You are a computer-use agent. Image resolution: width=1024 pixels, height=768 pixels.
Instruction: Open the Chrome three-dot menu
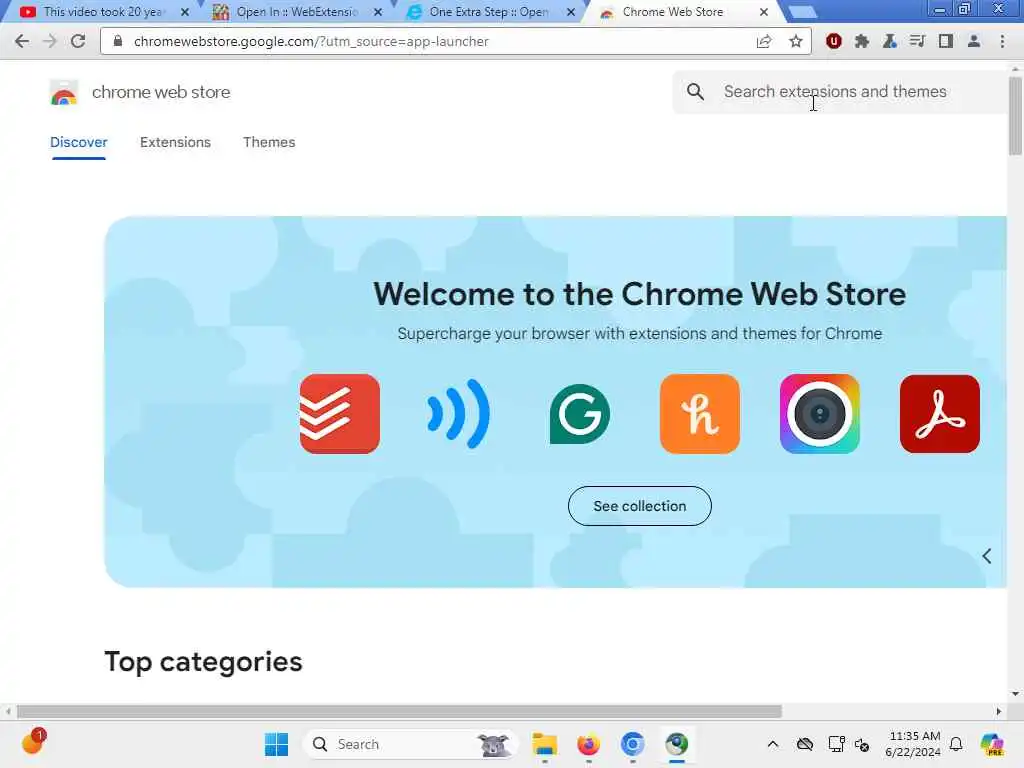pyautogui.click(x=1002, y=41)
